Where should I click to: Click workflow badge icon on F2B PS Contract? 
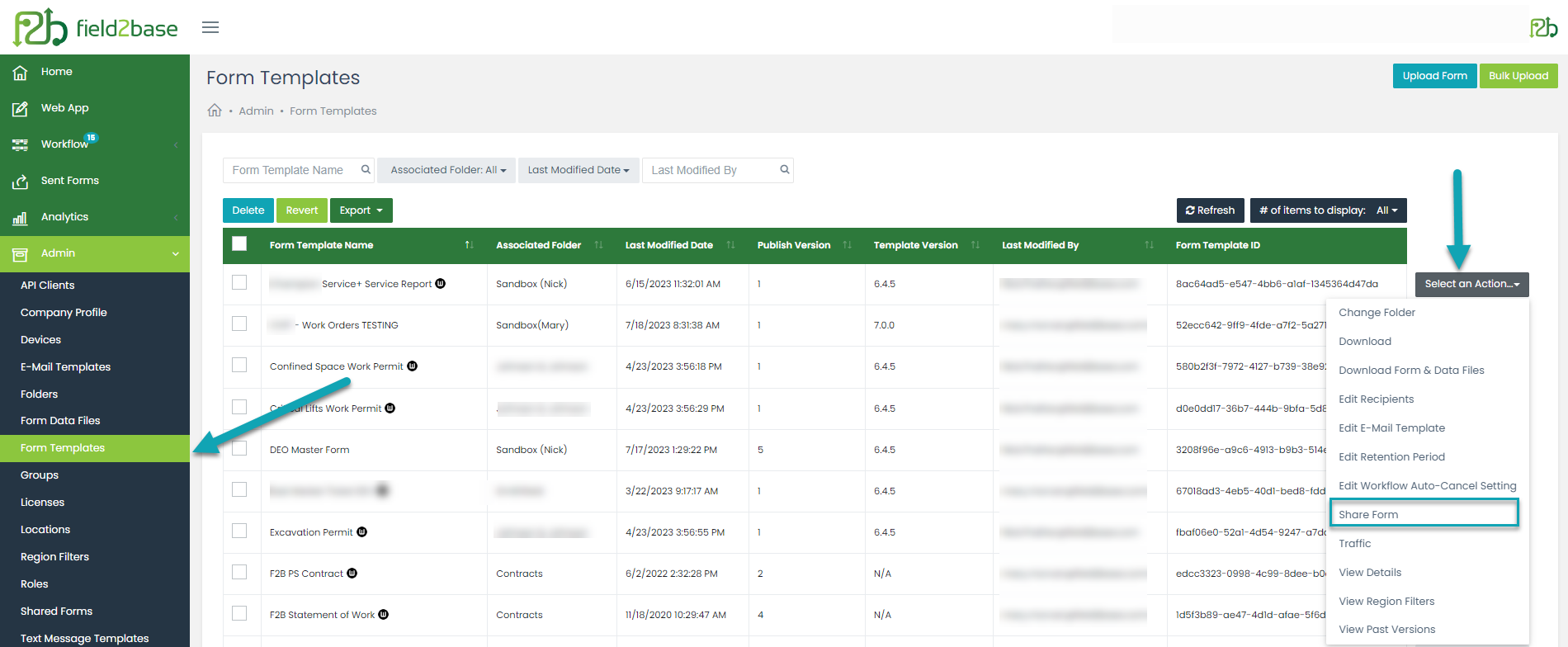[x=352, y=573]
